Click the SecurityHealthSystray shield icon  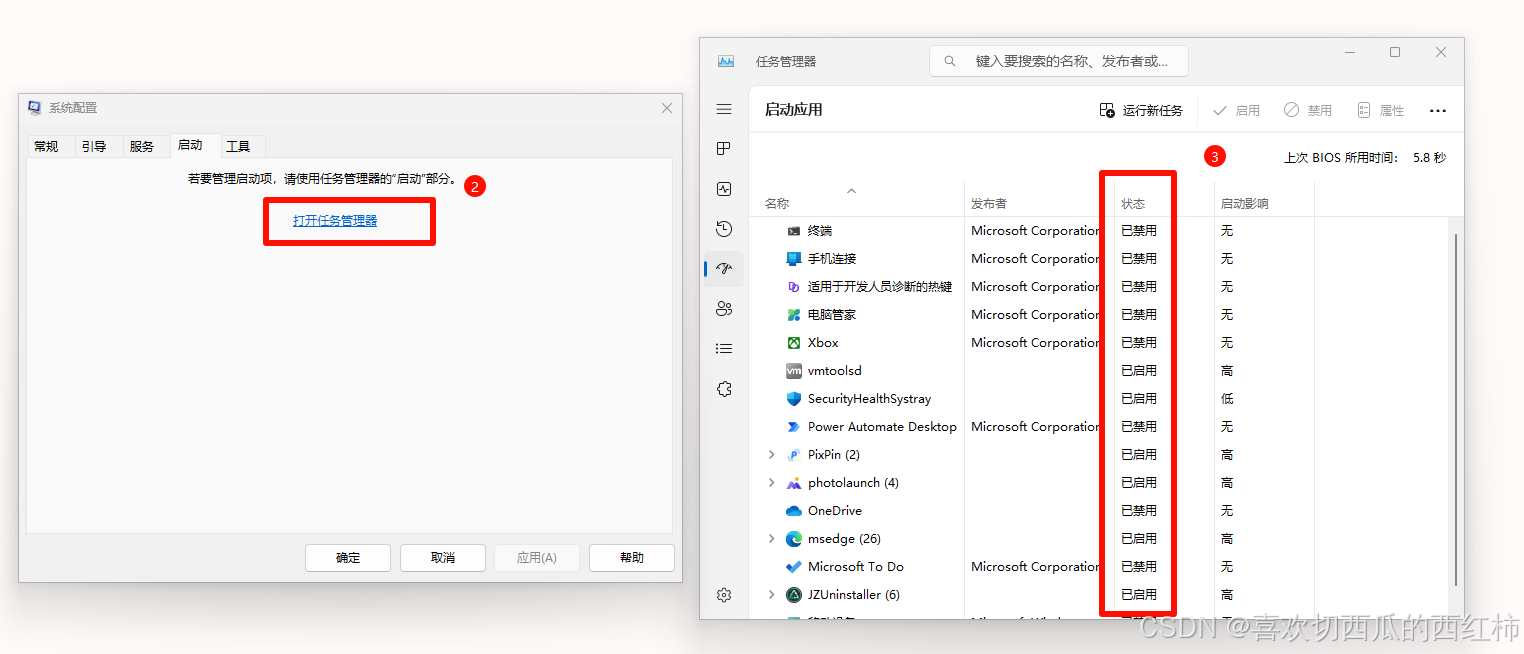pyautogui.click(x=794, y=399)
